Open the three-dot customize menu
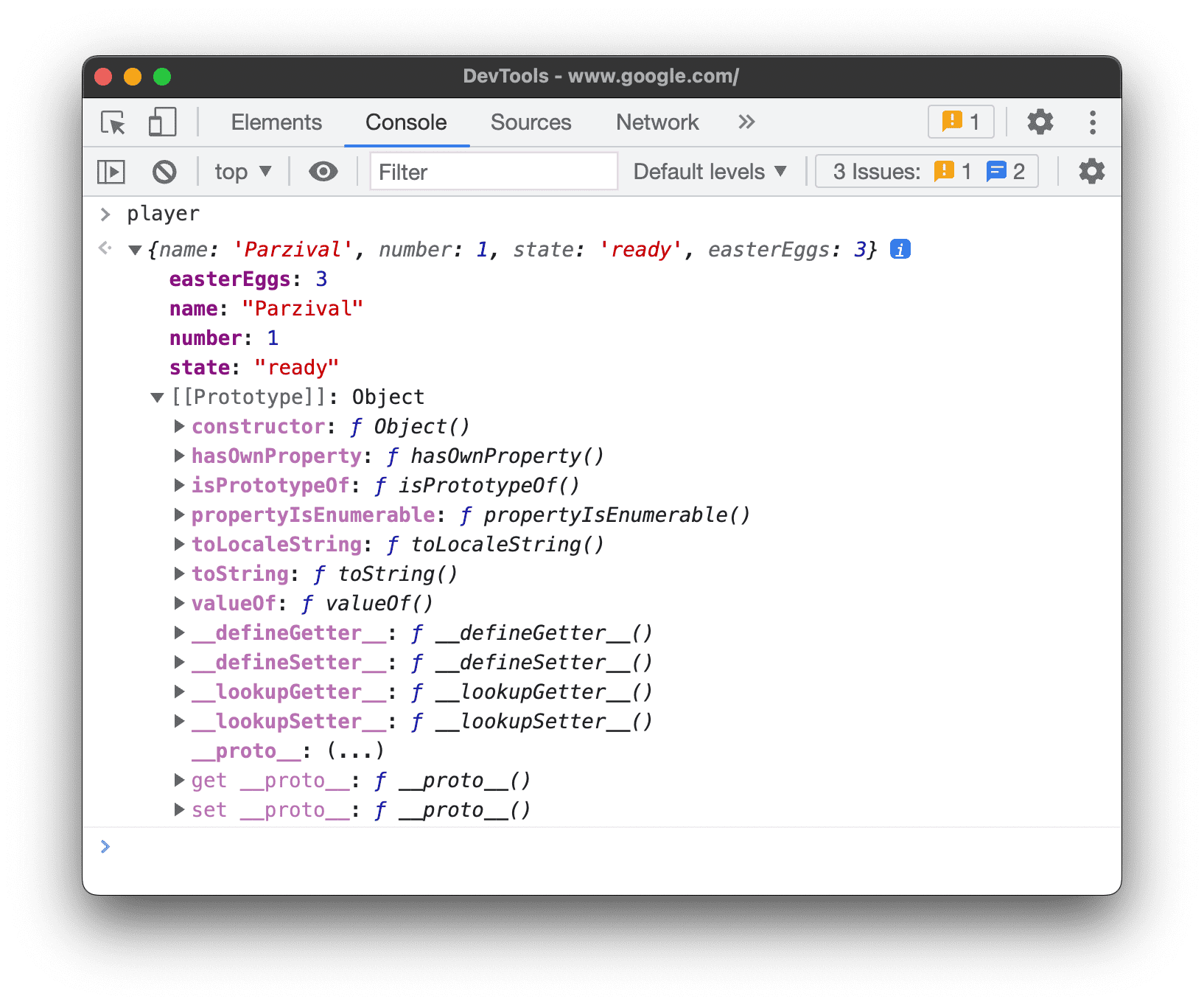Image resolution: width=1204 pixels, height=1004 pixels. tap(1092, 122)
